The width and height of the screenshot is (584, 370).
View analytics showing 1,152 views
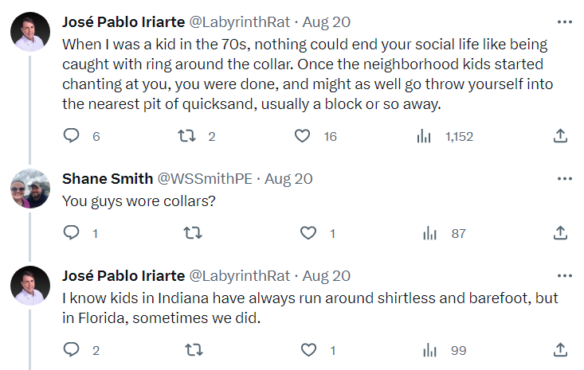tap(424, 136)
